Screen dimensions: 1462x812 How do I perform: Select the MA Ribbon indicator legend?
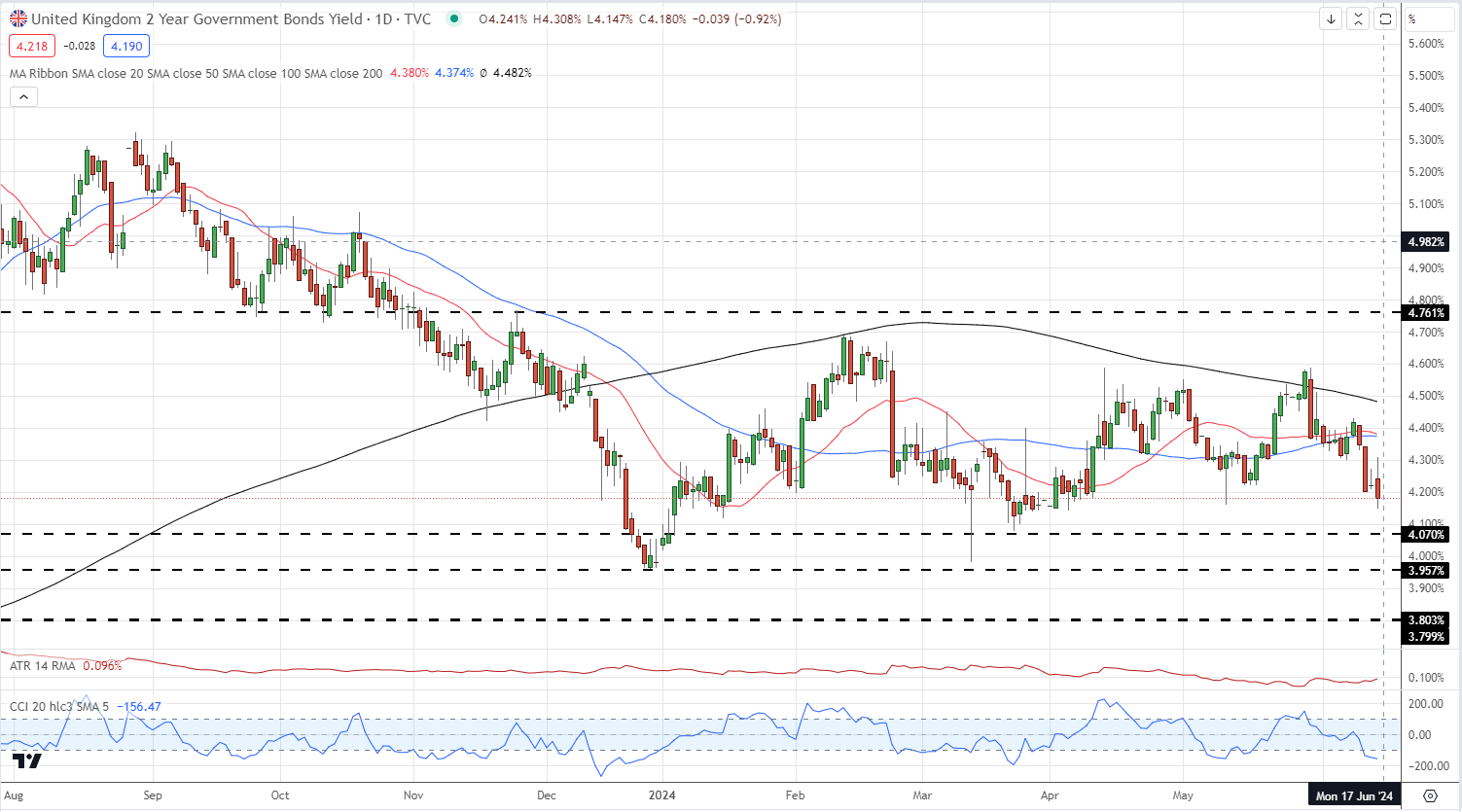click(196, 73)
